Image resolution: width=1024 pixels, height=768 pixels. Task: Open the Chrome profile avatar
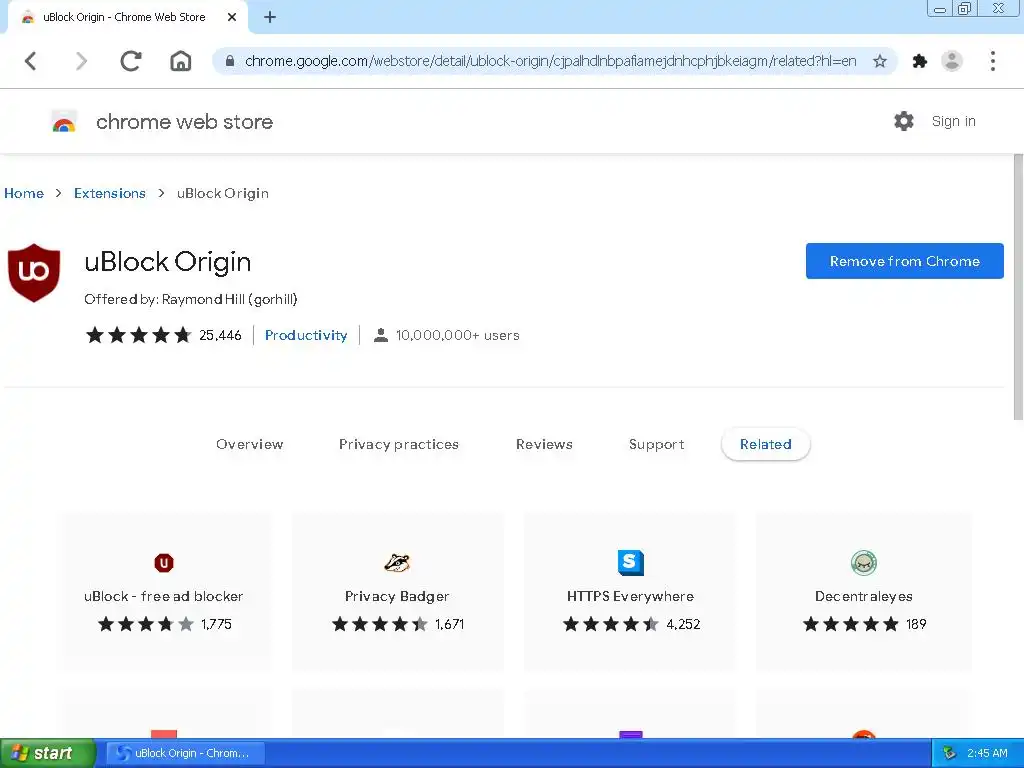(x=952, y=61)
